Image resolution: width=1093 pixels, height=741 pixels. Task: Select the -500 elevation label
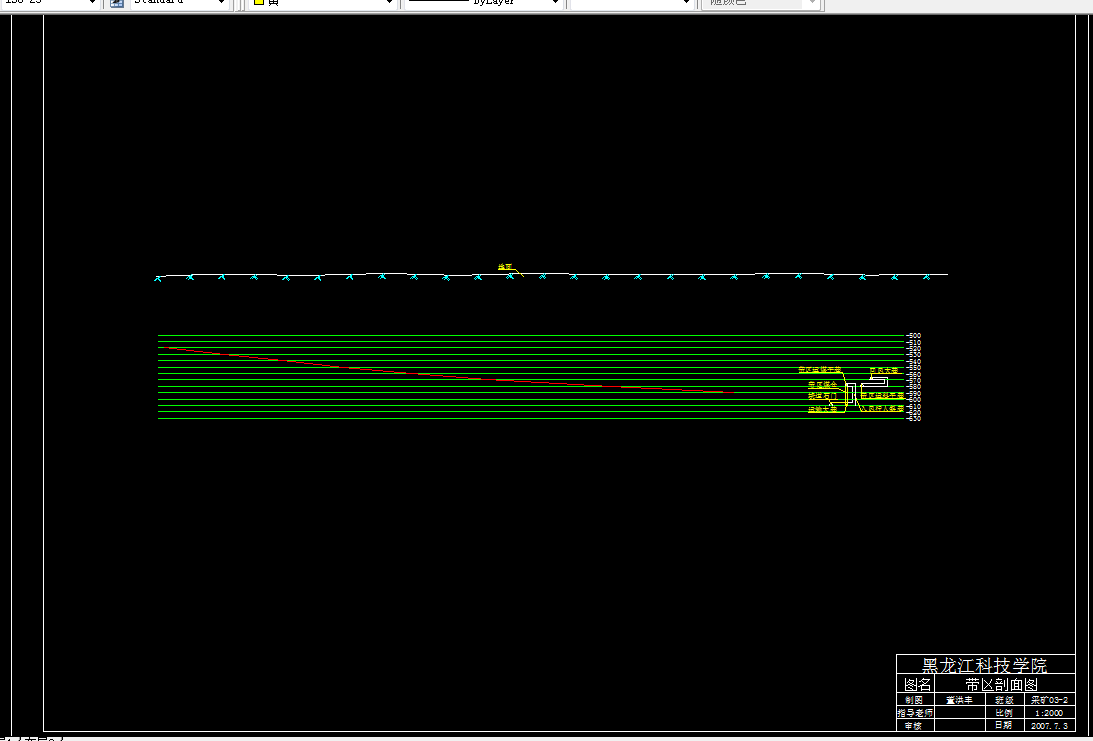913,335
